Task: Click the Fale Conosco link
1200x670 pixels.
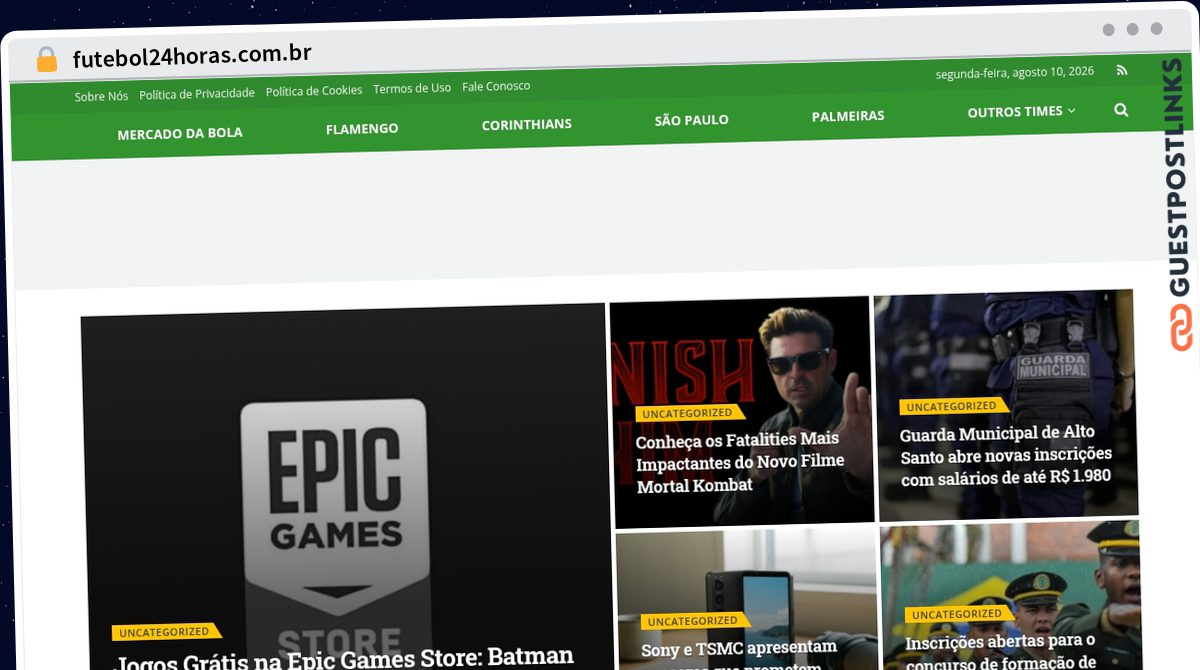Action: click(496, 86)
